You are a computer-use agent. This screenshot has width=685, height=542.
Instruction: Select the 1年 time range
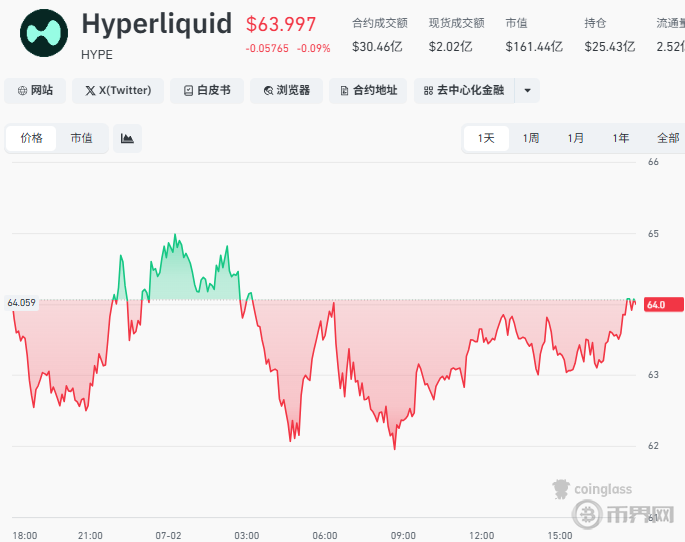point(621,138)
